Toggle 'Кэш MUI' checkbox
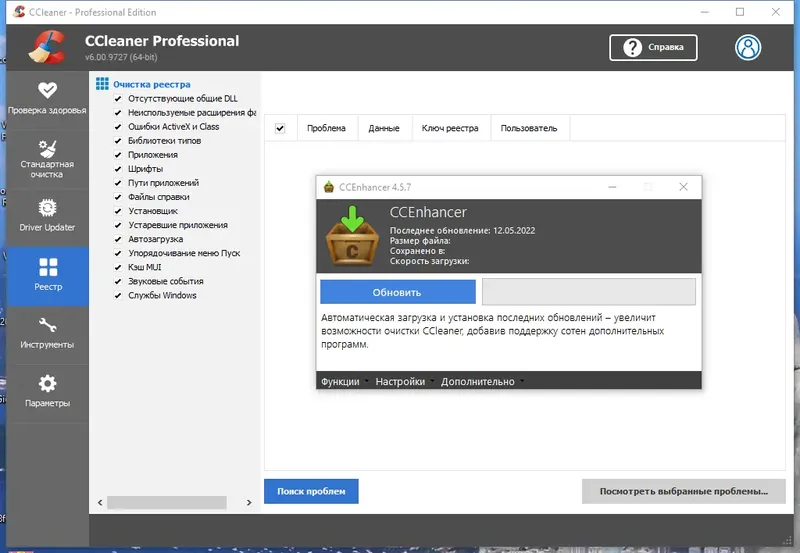 [118, 267]
